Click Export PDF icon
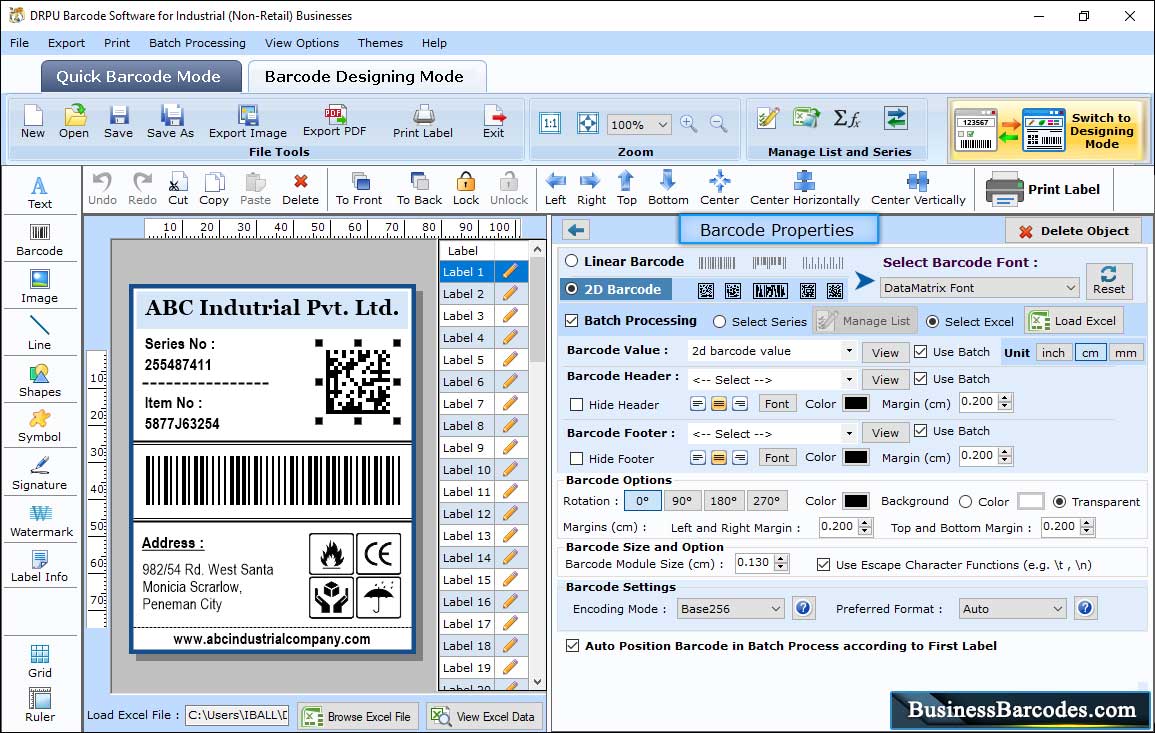The height and width of the screenshot is (733, 1155). tap(334, 121)
